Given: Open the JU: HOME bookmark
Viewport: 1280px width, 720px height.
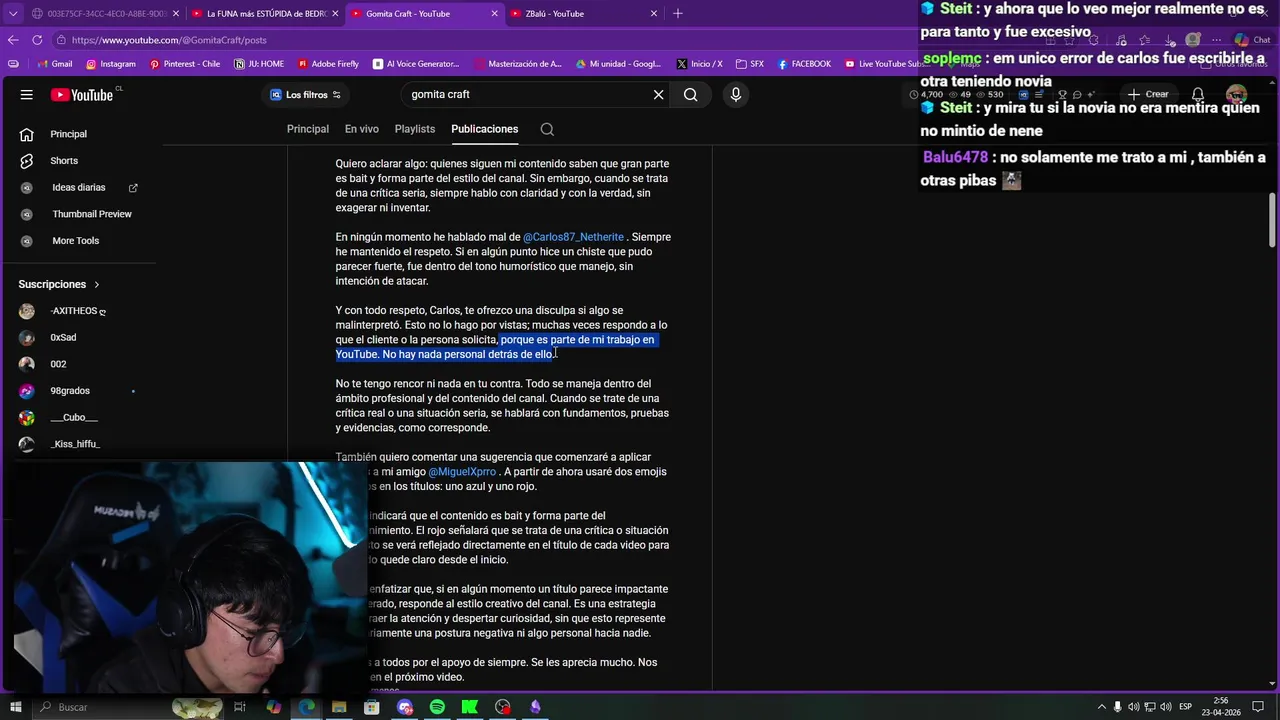Looking at the screenshot, I should (259, 64).
